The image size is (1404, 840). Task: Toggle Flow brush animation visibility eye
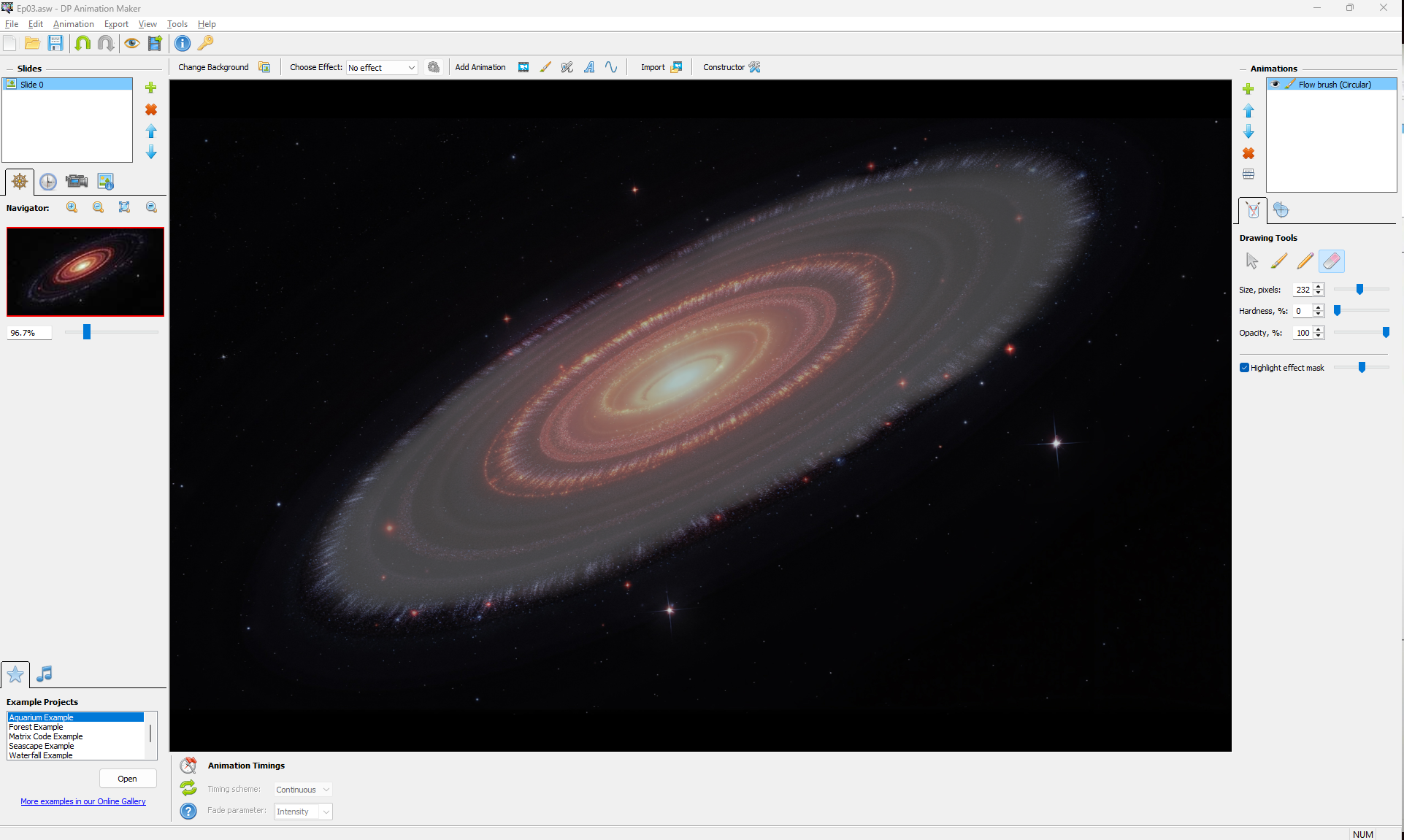(x=1276, y=85)
